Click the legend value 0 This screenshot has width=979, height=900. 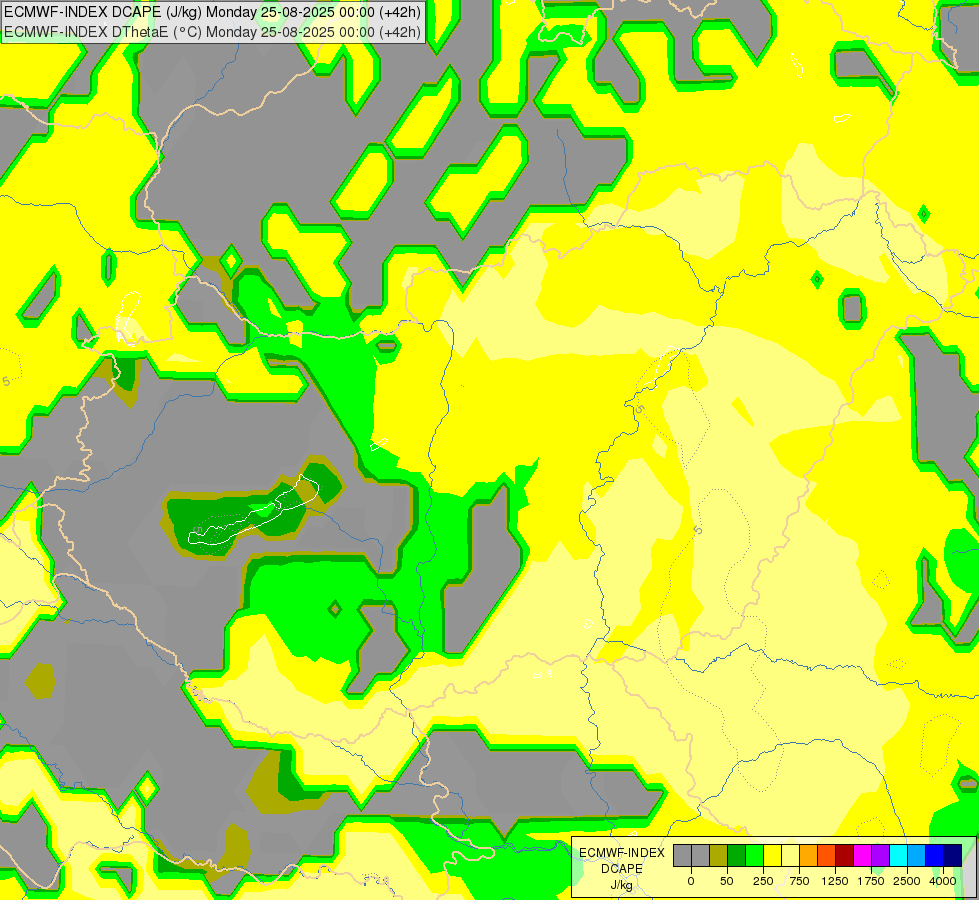click(x=691, y=881)
